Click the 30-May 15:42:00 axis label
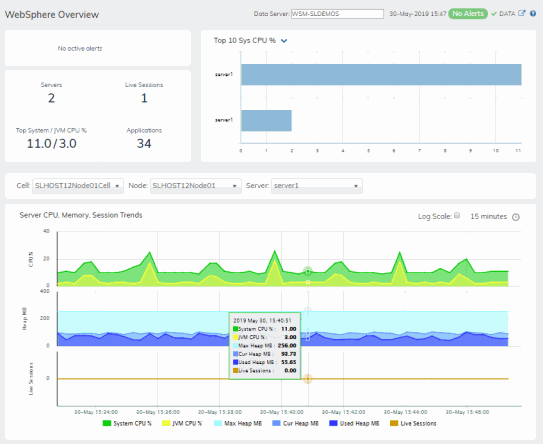Viewport: 543px width, 444px height. [344, 412]
